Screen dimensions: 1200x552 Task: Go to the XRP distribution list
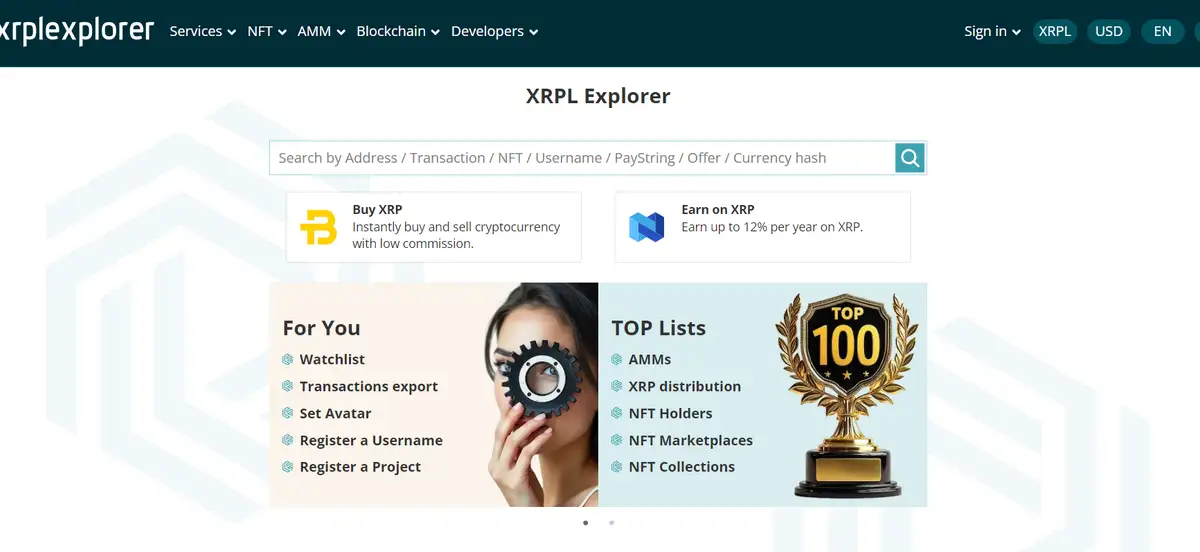pos(684,387)
